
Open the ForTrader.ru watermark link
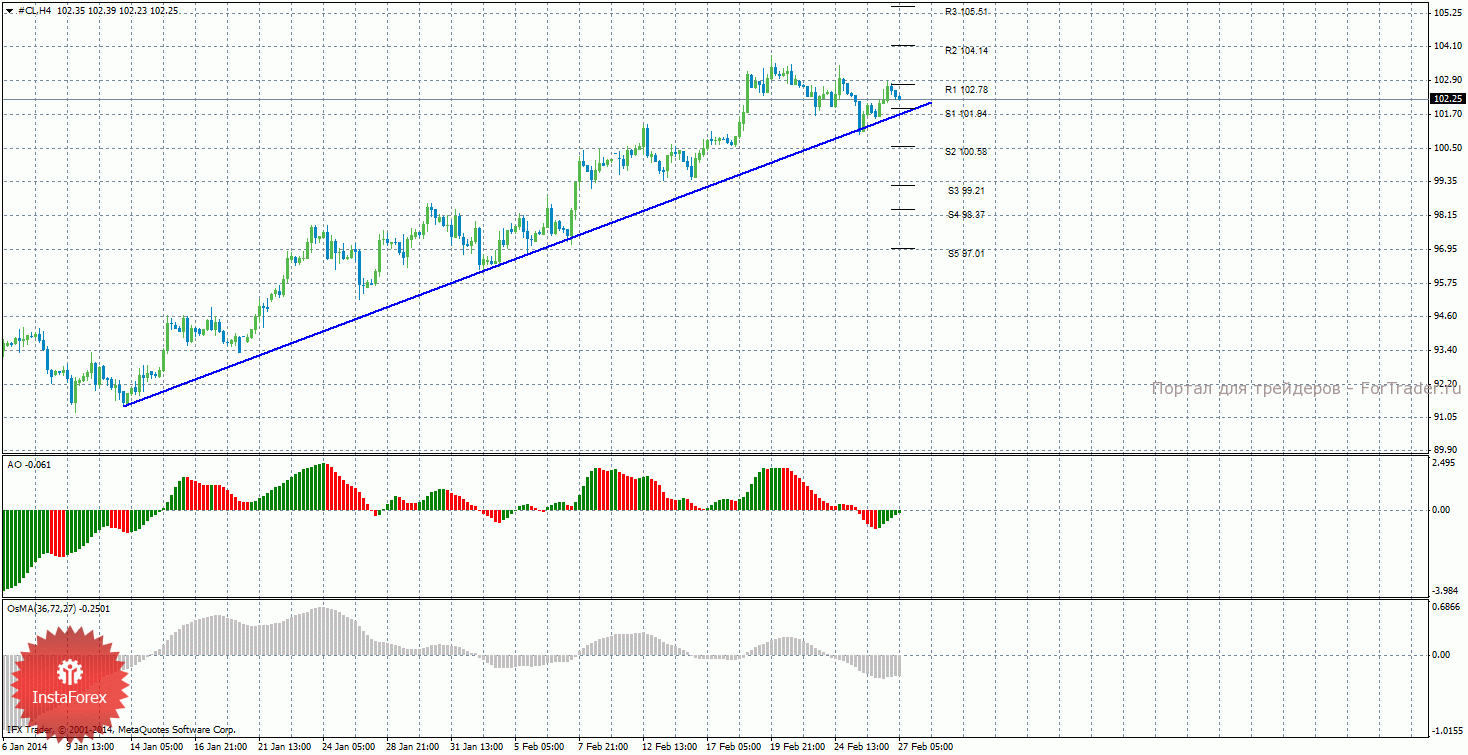tap(1305, 388)
